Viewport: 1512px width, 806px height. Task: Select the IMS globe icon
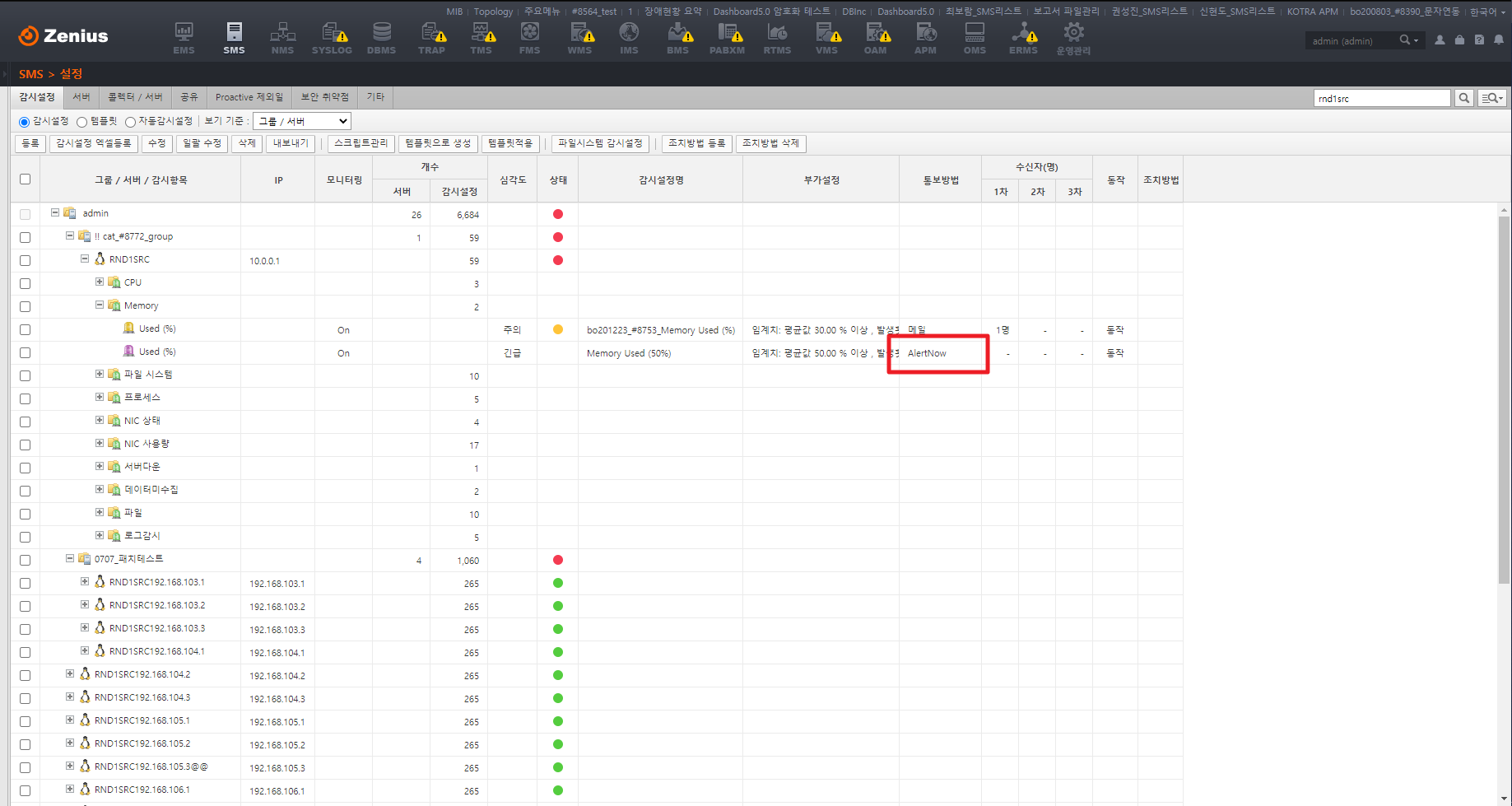pyautogui.click(x=629, y=38)
